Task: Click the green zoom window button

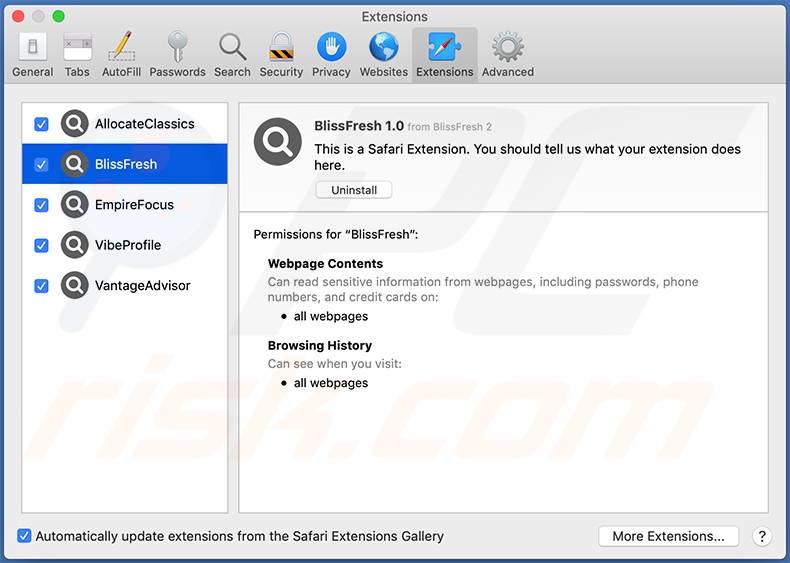Action: click(x=58, y=16)
